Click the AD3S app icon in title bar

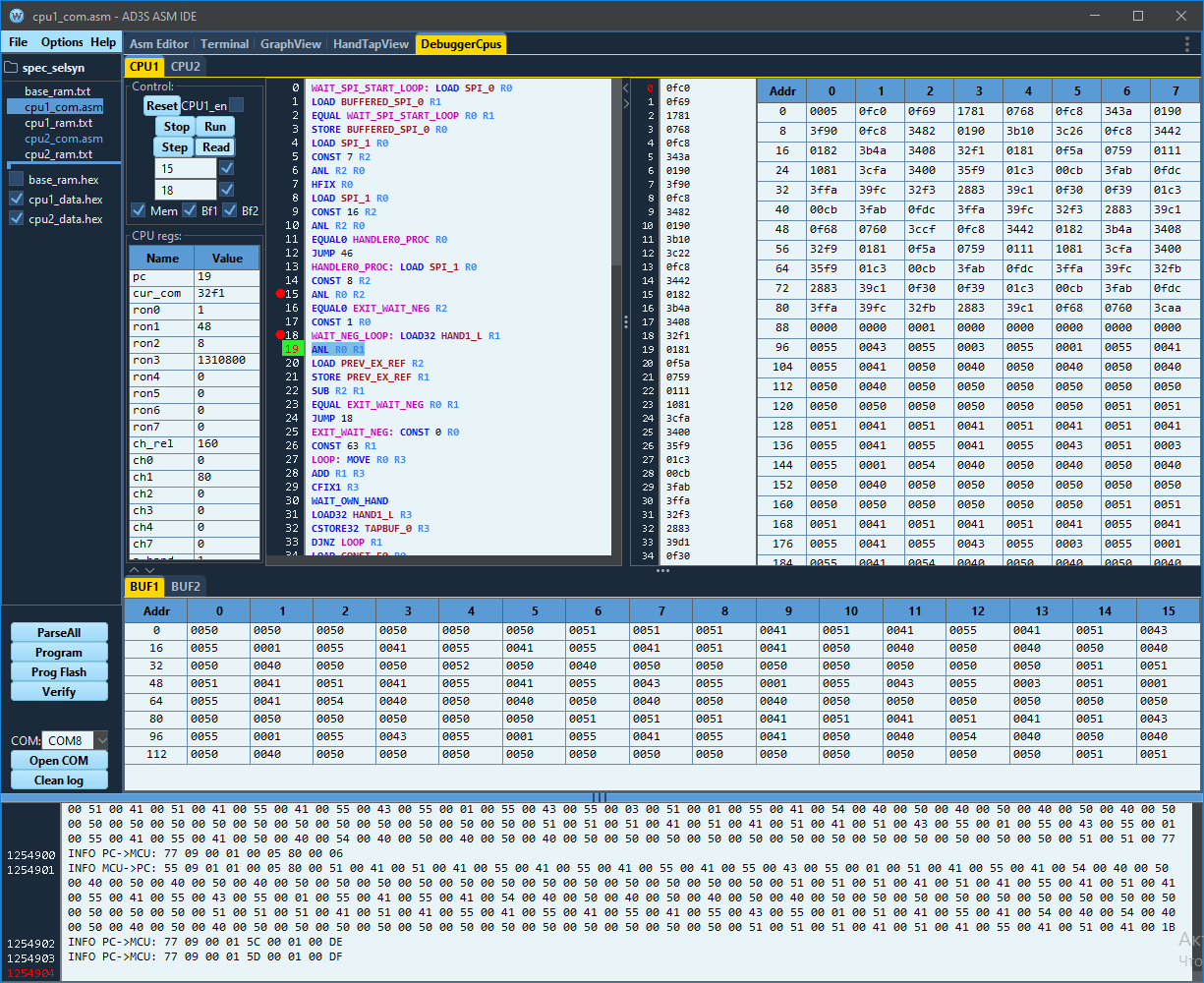click(17, 16)
